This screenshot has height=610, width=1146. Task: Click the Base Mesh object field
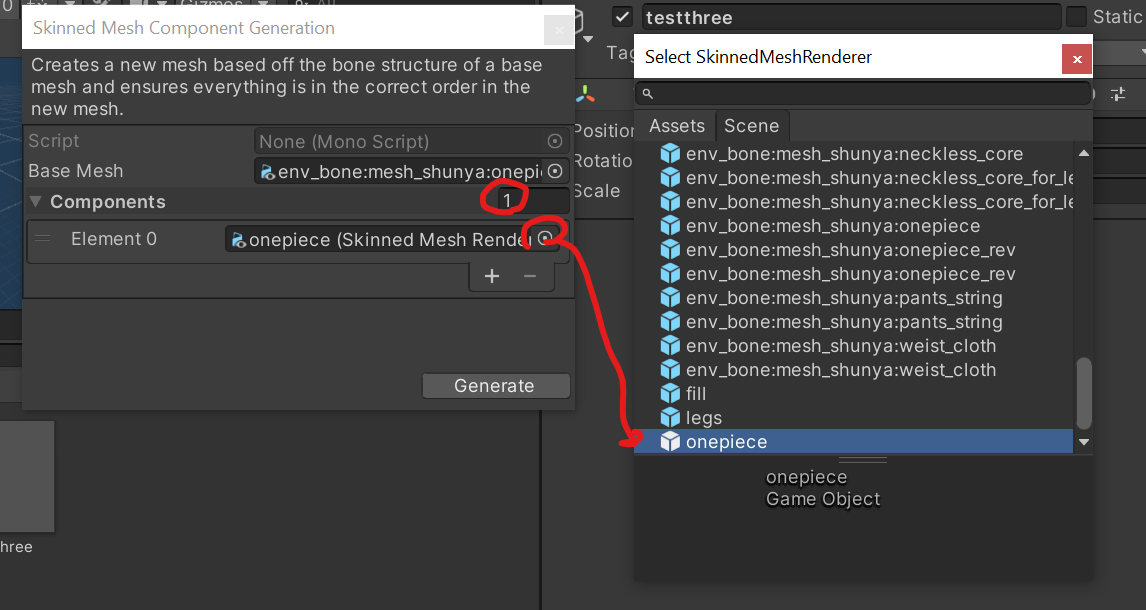click(411, 171)
